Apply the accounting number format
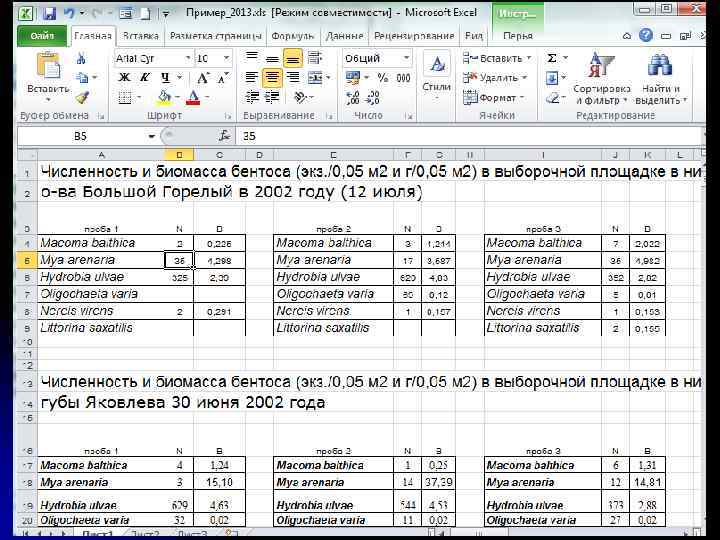Viewport: 720px width, 540px height. click(x=353, y=78)
